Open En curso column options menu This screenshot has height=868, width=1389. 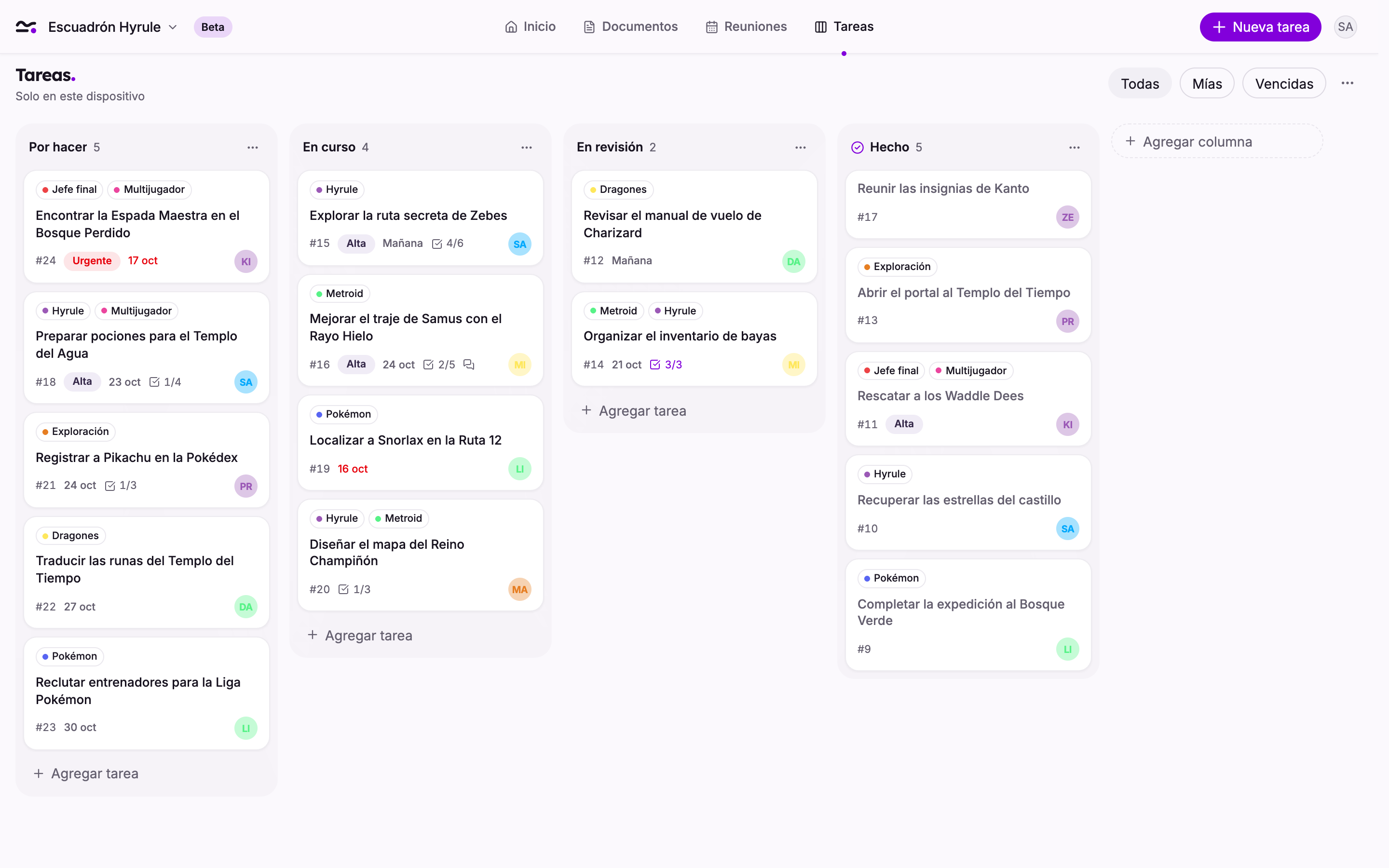[x=526, y=148]
